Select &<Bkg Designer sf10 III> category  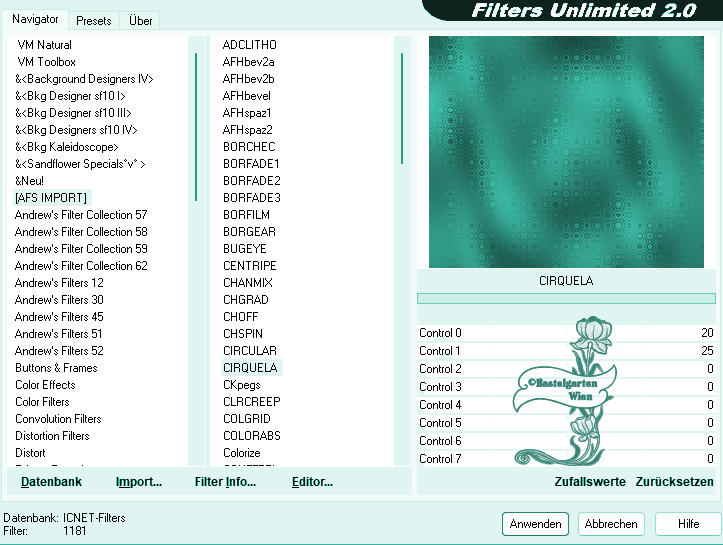point(73,113)
